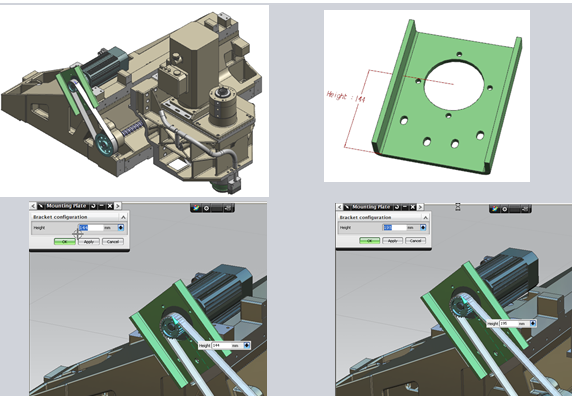The height and width of the screenshot is (396, 572).
Task: Go to previous step arrow in right dialog
Action: (x=339, y=207)
